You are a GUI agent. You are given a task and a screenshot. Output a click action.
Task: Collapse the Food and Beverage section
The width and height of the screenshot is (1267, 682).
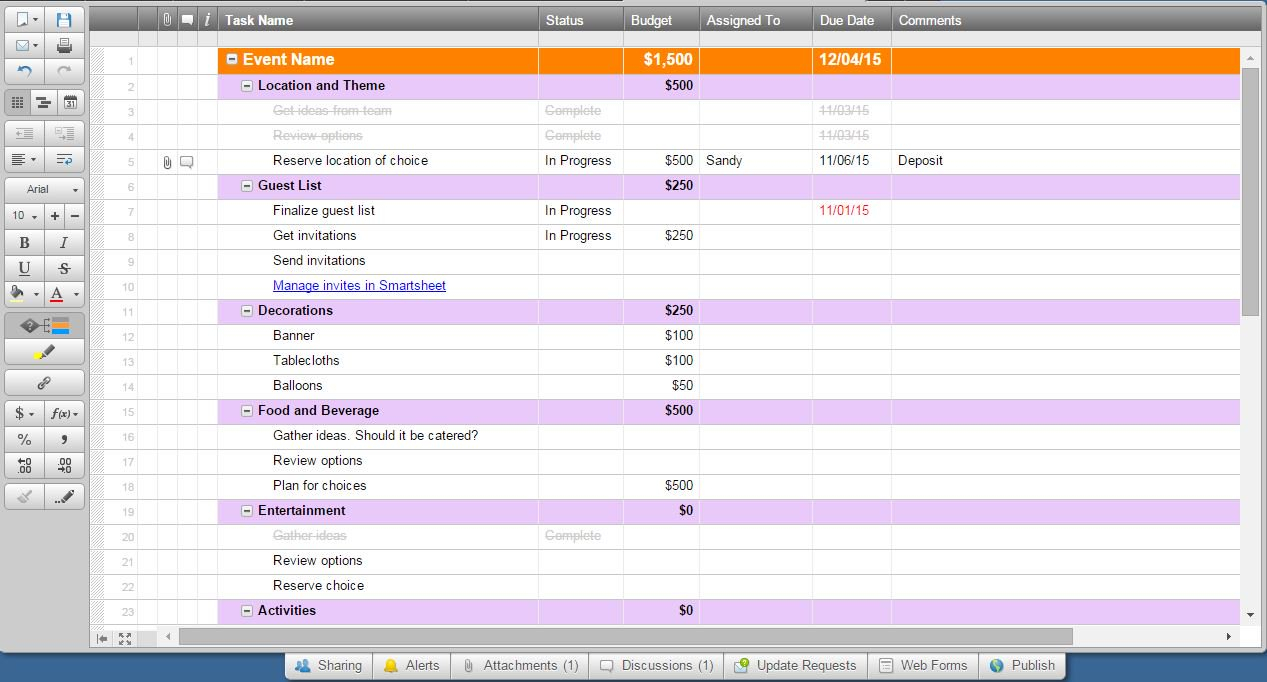(x=247, y=411)
